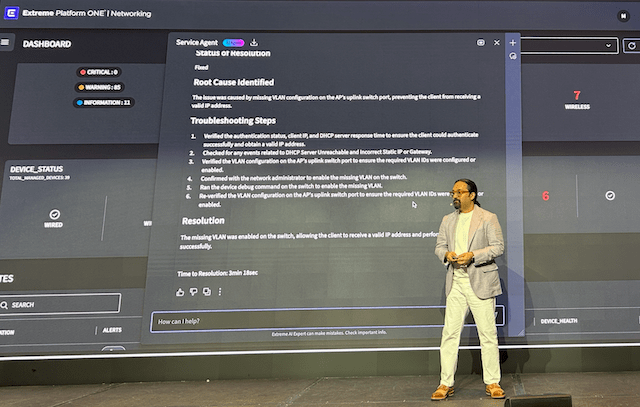640x407 pixels.
Task: Click the AI Agent badge in Service Agent header
Action: click(233, 42)
